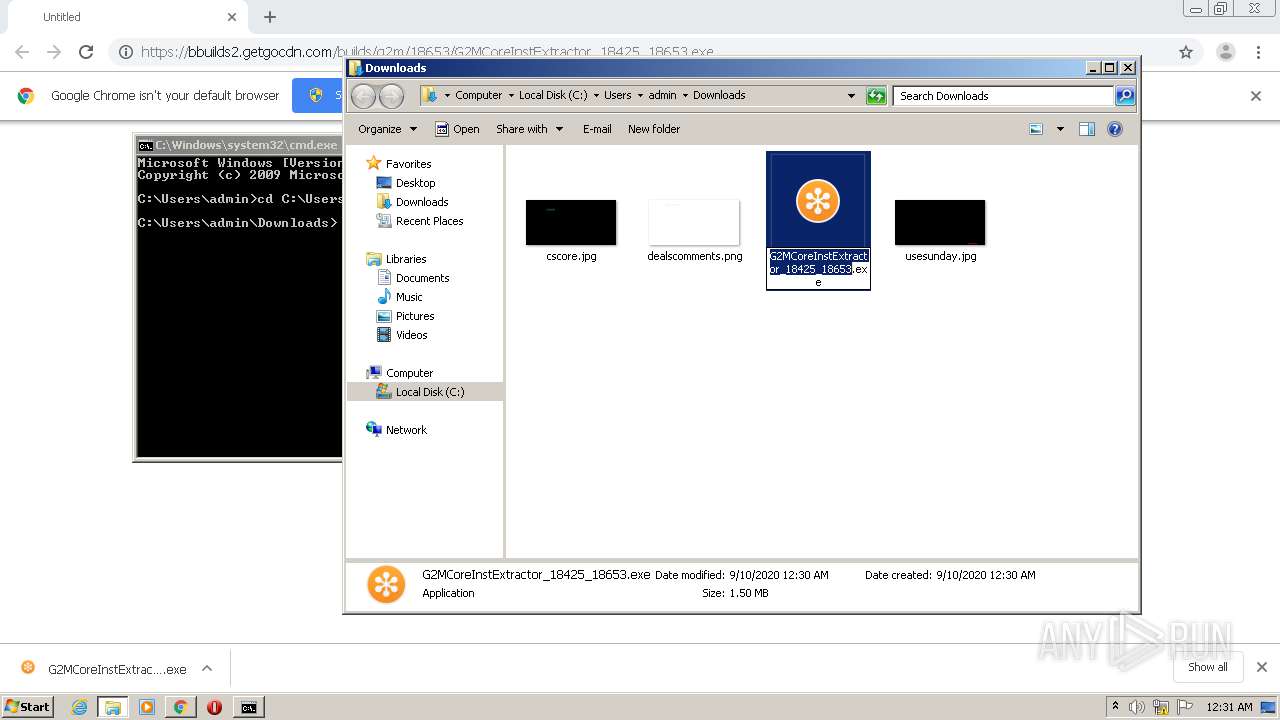The height and width of the screenshot is (720, 1280).
Task: Open Chrome three-dot menu
Action: (1258, 52)
